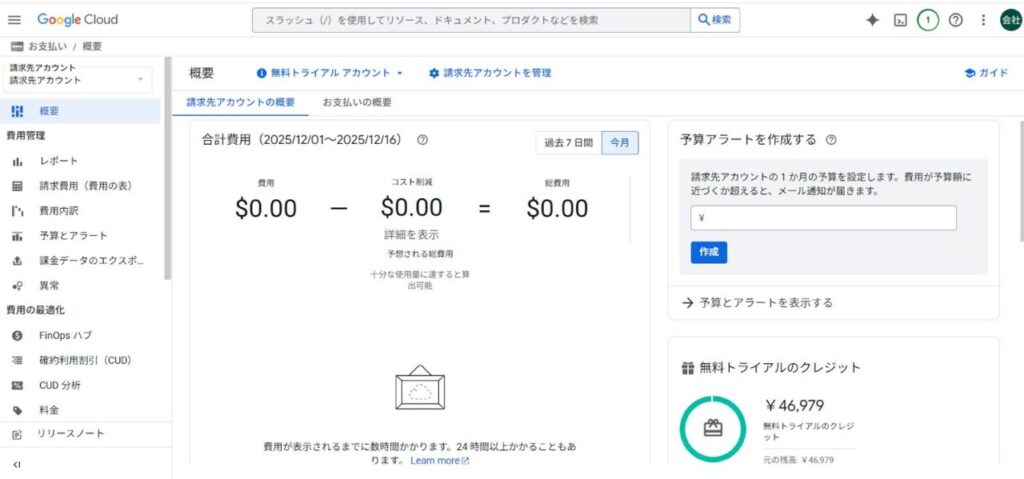Click the budget amount ¥ input field
The width and height of the screenshot is (1024, 479).
pyautogui.click(x=823, y=218)
